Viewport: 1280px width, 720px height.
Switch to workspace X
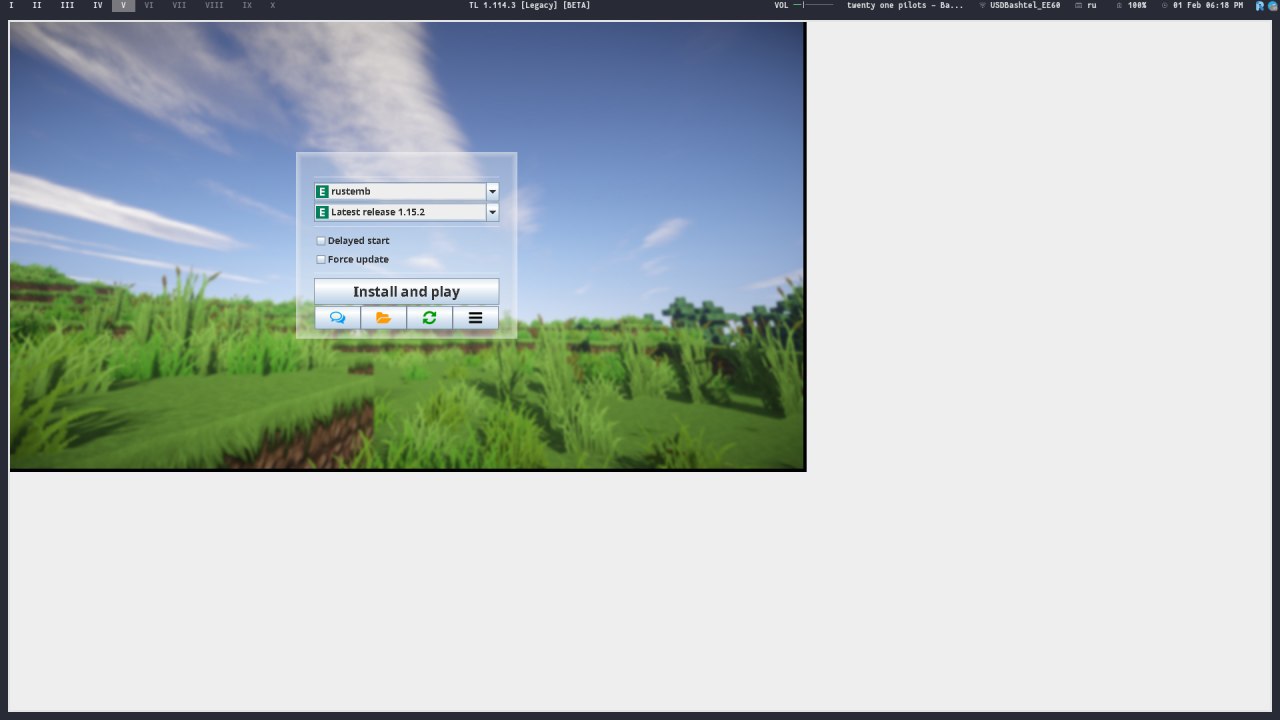click(272, 5)
